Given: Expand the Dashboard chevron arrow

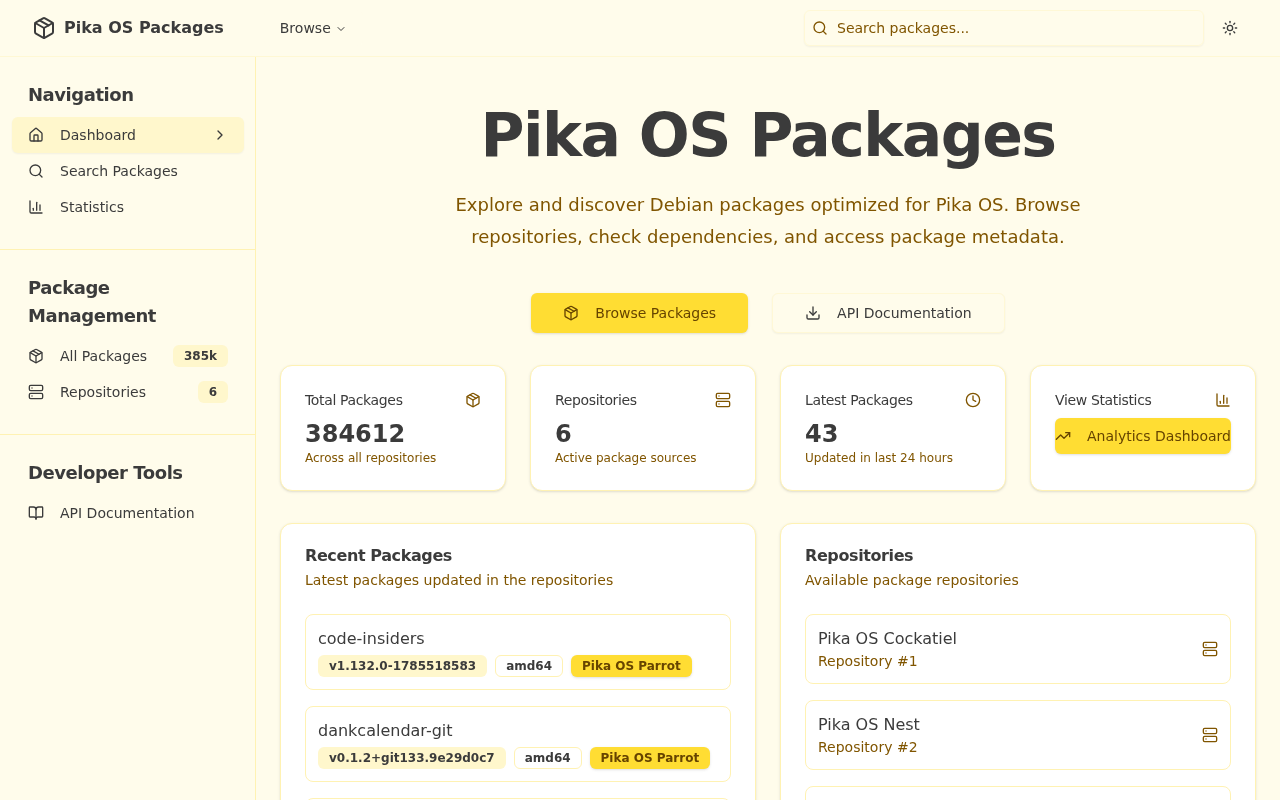Looking at the screenshot, I should [x=220, y=135].
